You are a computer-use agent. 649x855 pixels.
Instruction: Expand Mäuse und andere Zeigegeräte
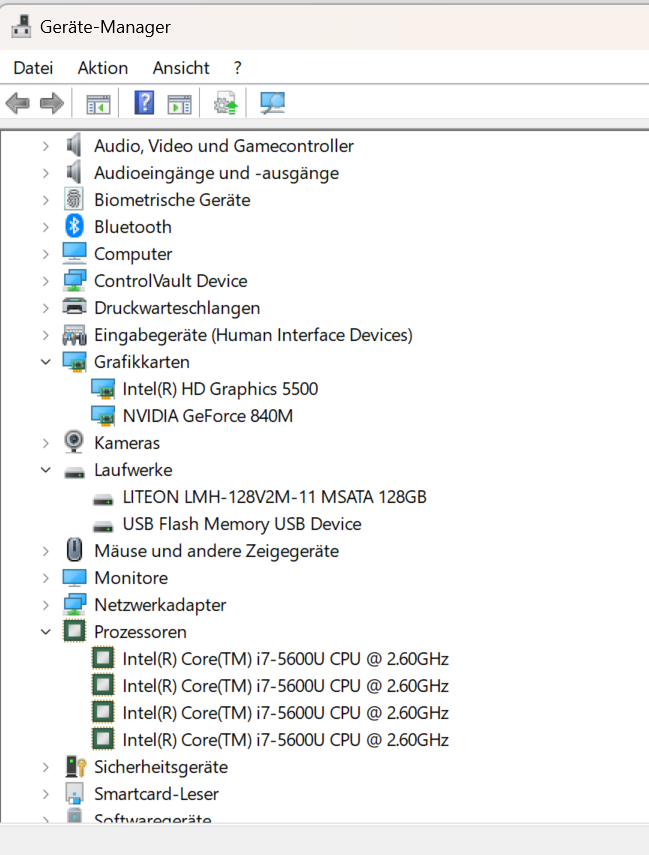(46, 551)
